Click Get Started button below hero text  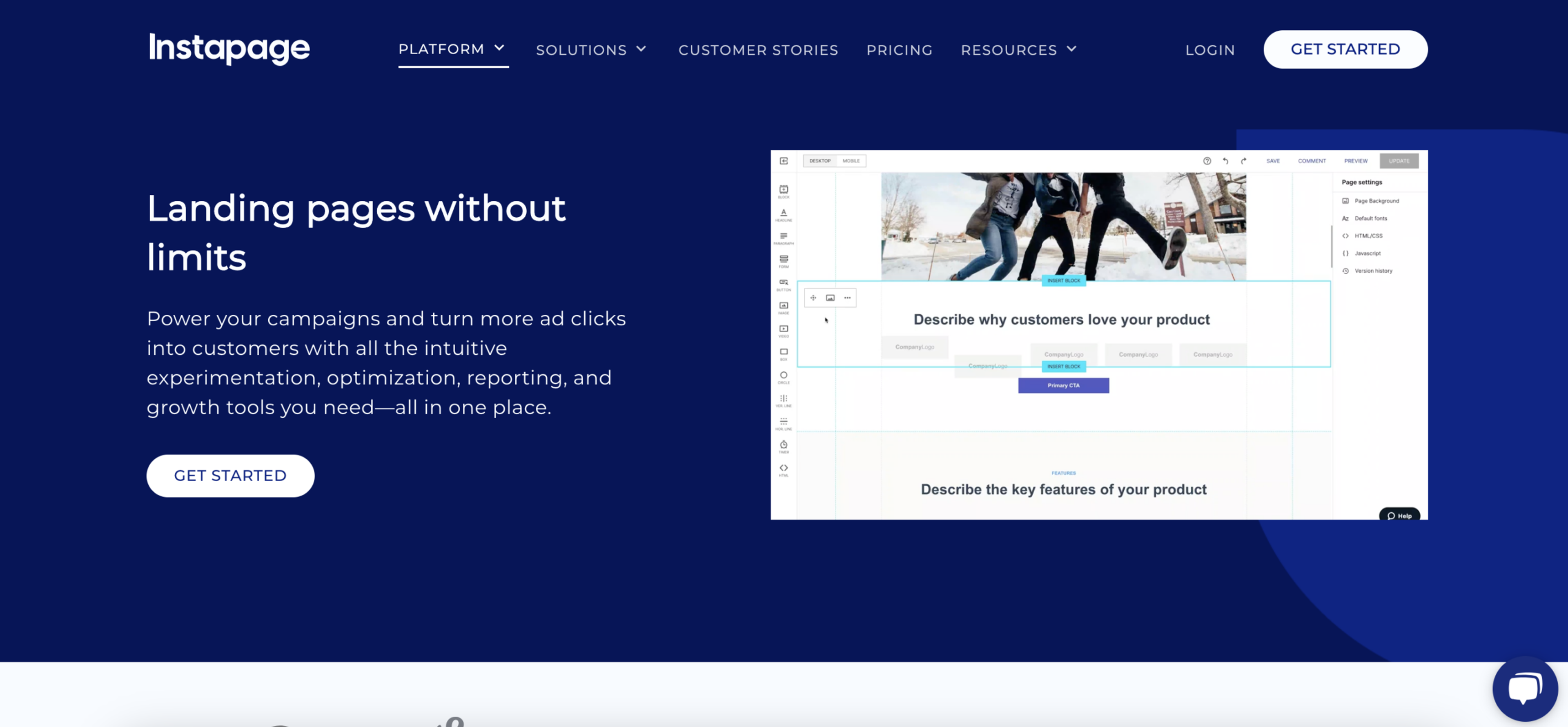[230, 475]
